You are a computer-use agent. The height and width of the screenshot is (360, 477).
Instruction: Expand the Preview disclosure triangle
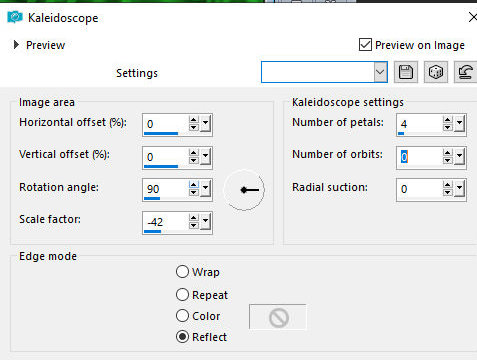16,45
